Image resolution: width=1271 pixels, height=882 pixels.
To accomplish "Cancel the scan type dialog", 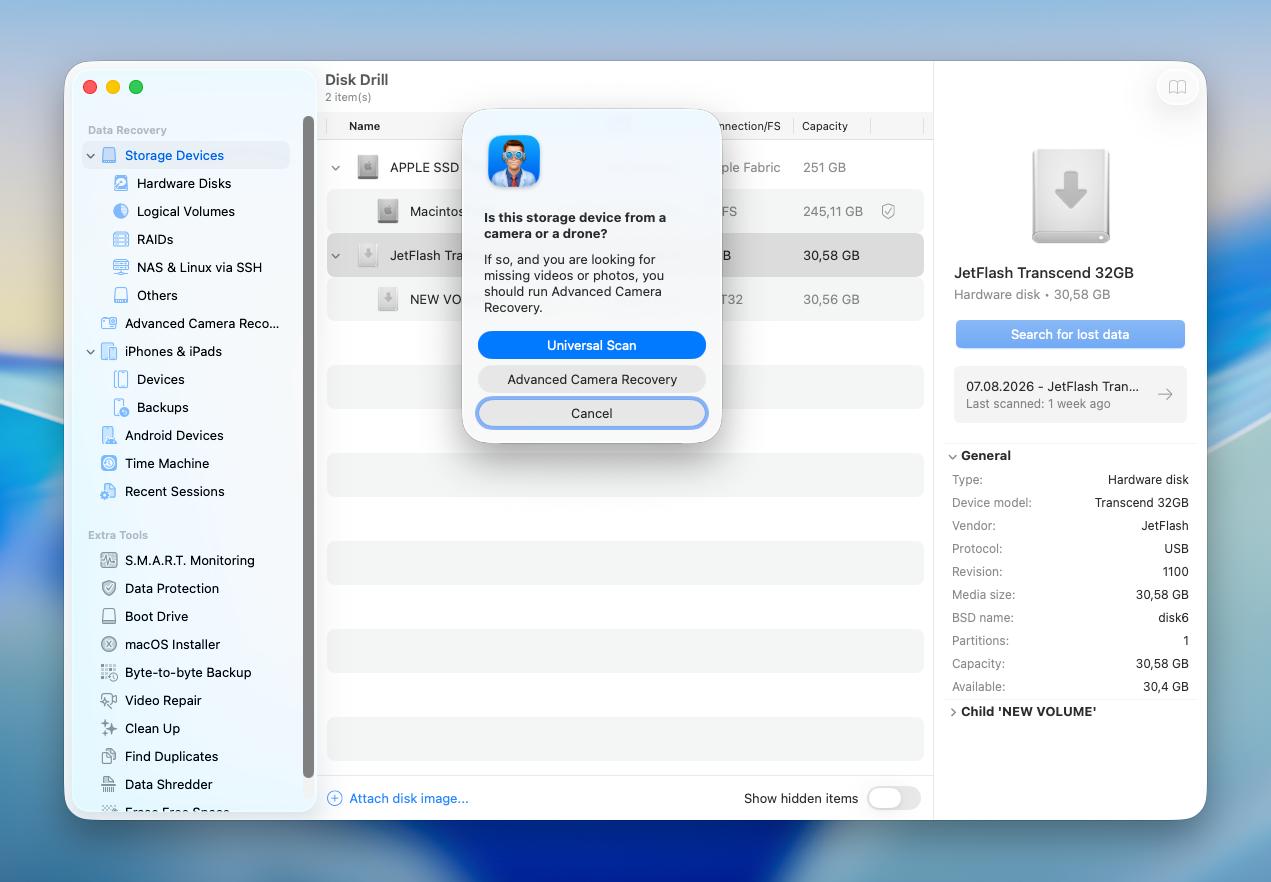I will click(x=592, y=413).
